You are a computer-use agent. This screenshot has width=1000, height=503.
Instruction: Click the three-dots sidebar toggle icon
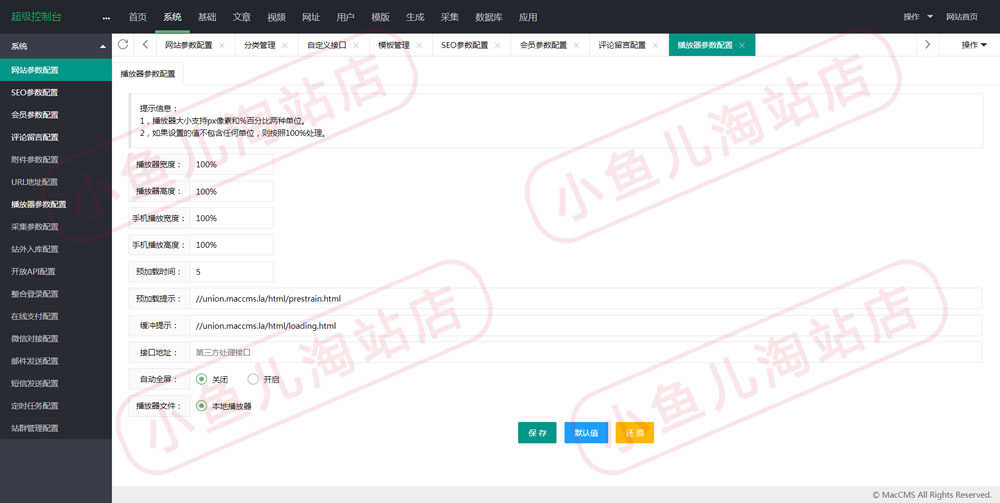click(106, 18)
